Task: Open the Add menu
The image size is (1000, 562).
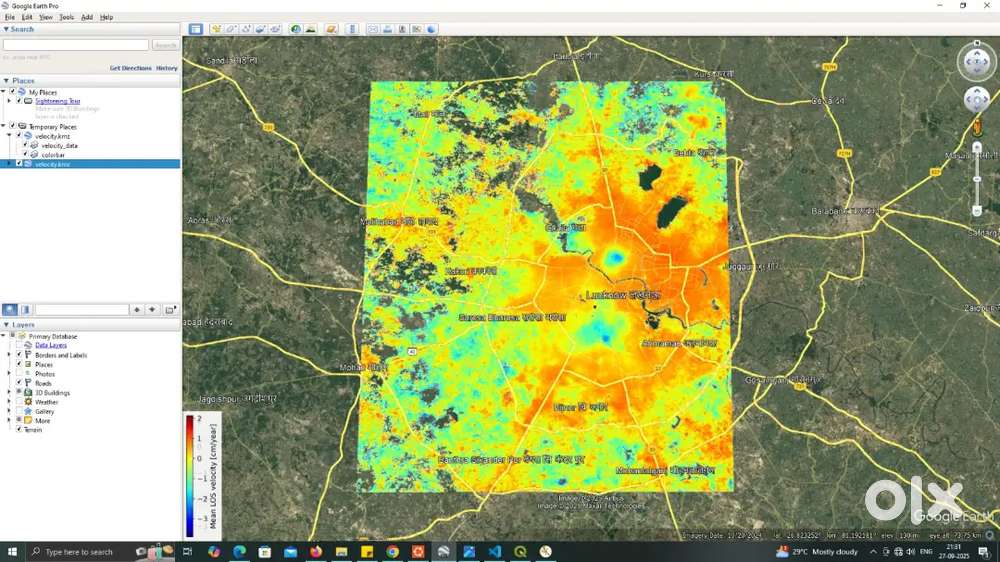Action: [87, 17]
